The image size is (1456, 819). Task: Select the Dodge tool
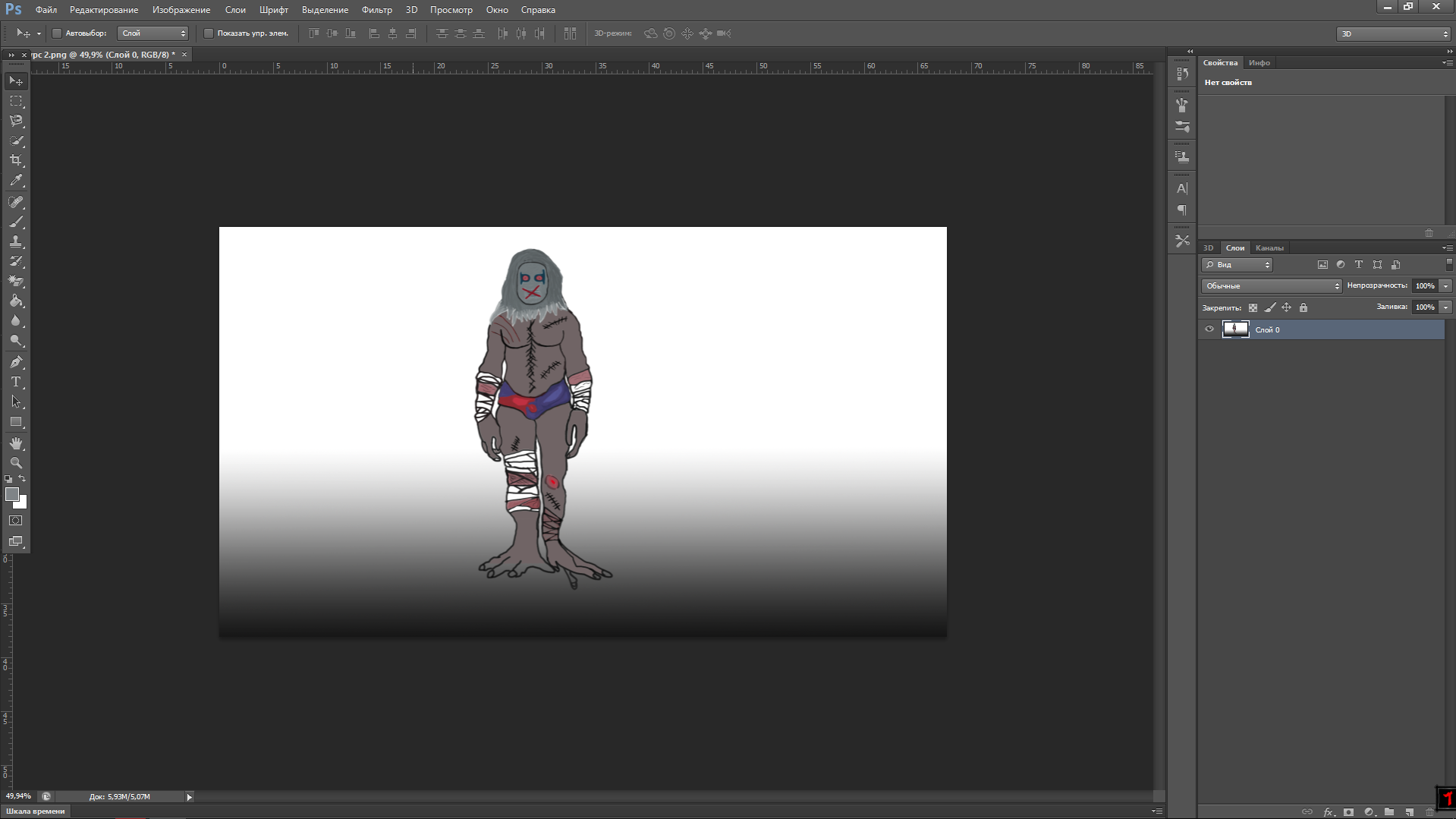tap(16, 341)
